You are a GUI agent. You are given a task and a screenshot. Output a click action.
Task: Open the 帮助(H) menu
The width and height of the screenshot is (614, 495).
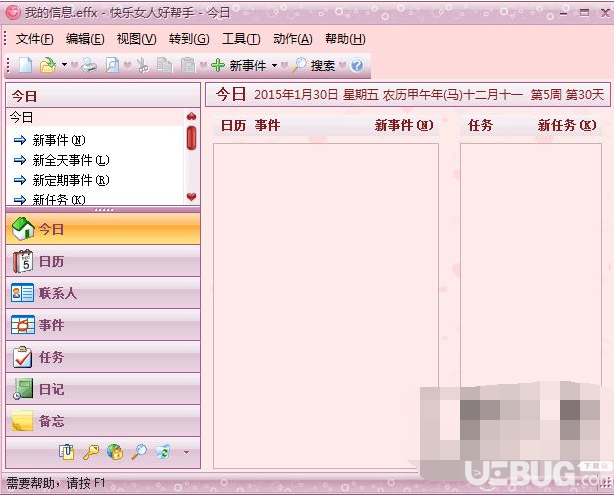(x=345, y=39)
